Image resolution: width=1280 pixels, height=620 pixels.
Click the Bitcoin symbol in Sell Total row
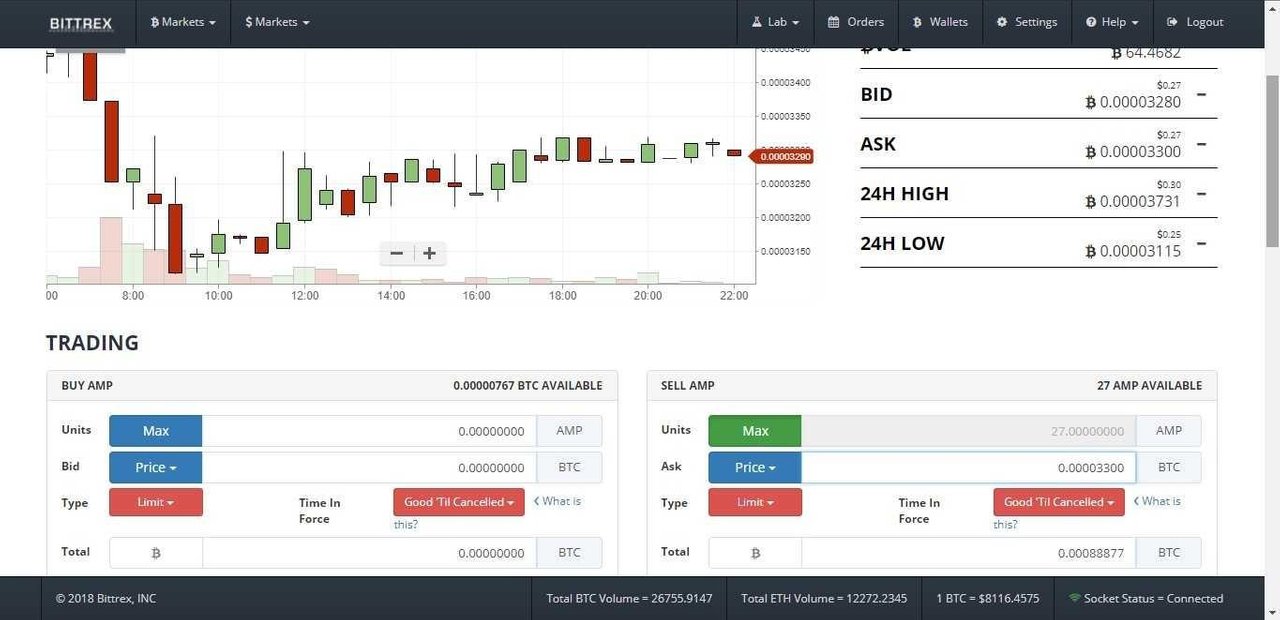[755, 553]
